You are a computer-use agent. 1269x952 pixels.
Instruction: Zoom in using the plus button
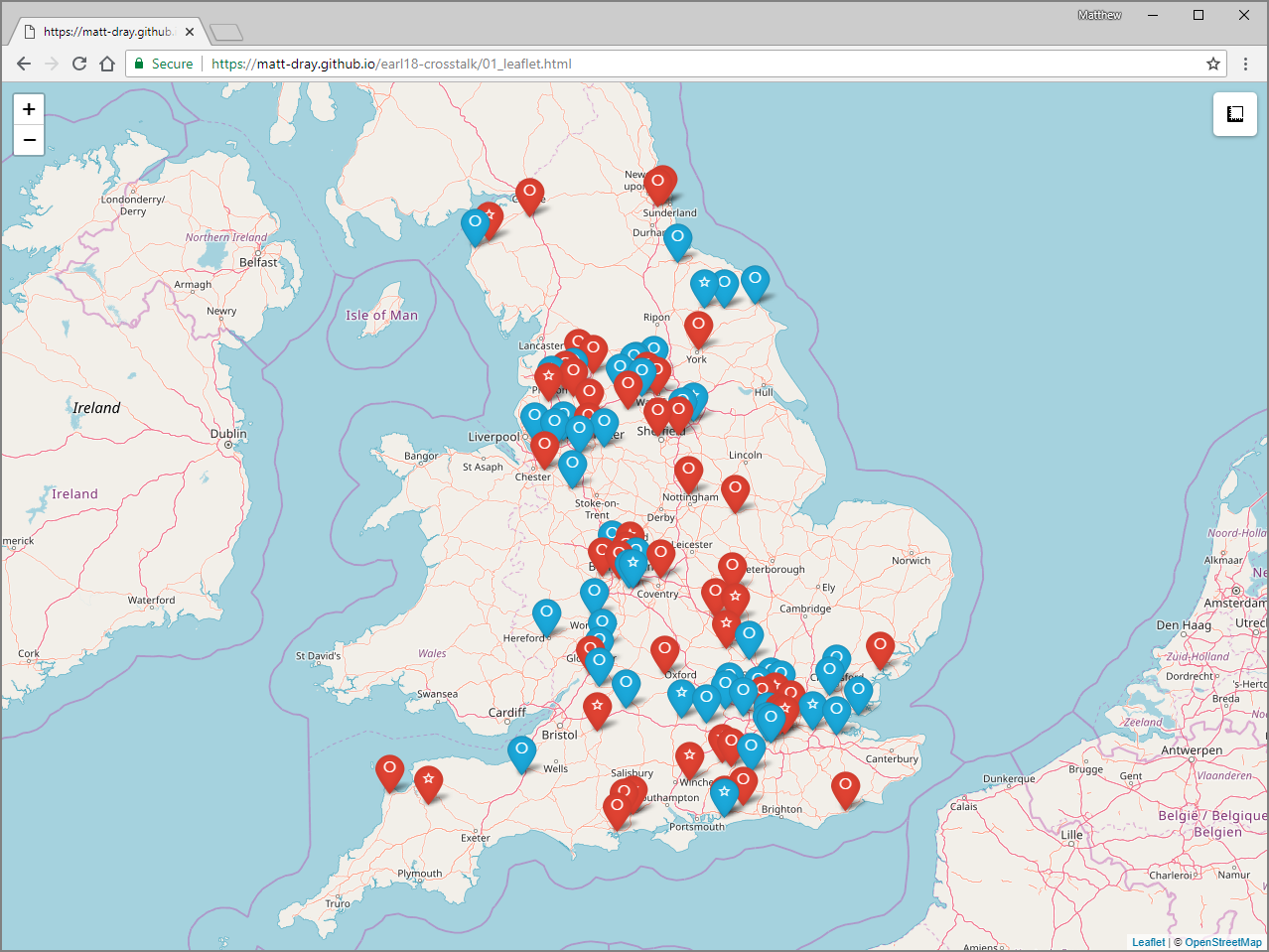(29, 109)
